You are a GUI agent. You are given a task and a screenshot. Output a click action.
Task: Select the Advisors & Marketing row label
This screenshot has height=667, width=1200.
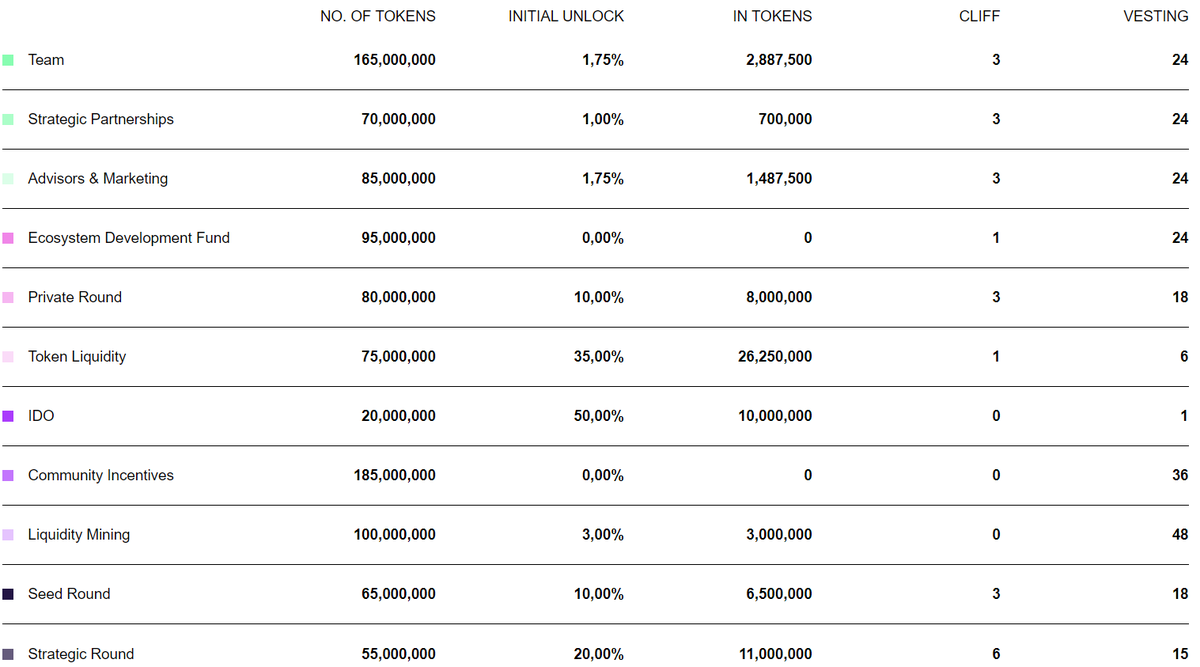[x=98, y=179]
